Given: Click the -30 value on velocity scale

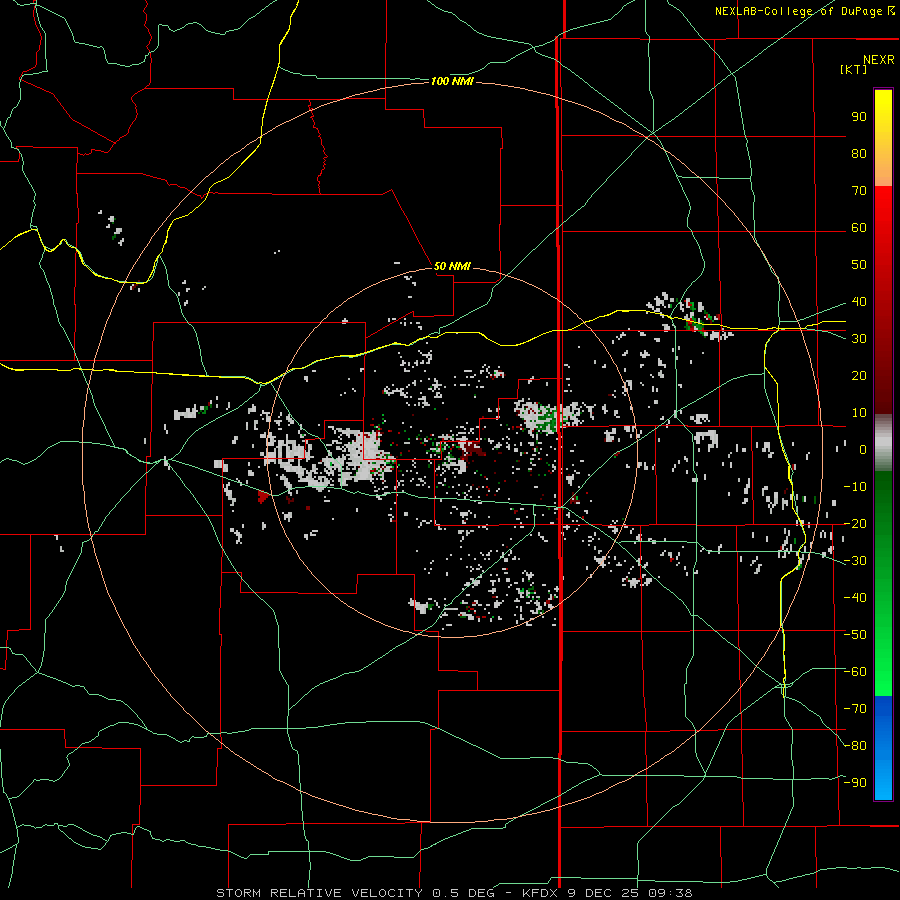Looking at the screenshot, I should pos(855,561).
